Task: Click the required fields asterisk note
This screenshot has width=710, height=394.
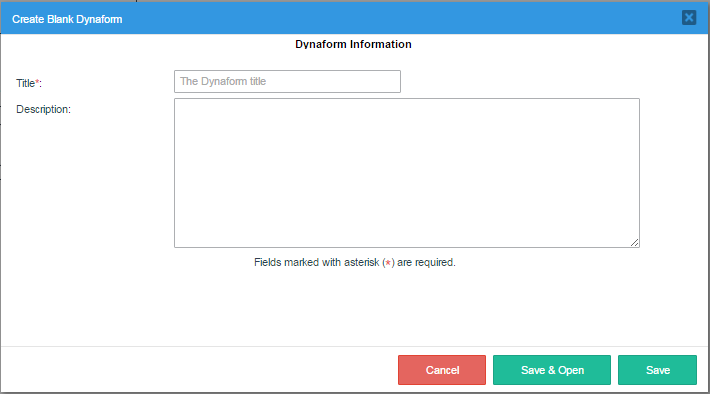Action: coord(355,263)
